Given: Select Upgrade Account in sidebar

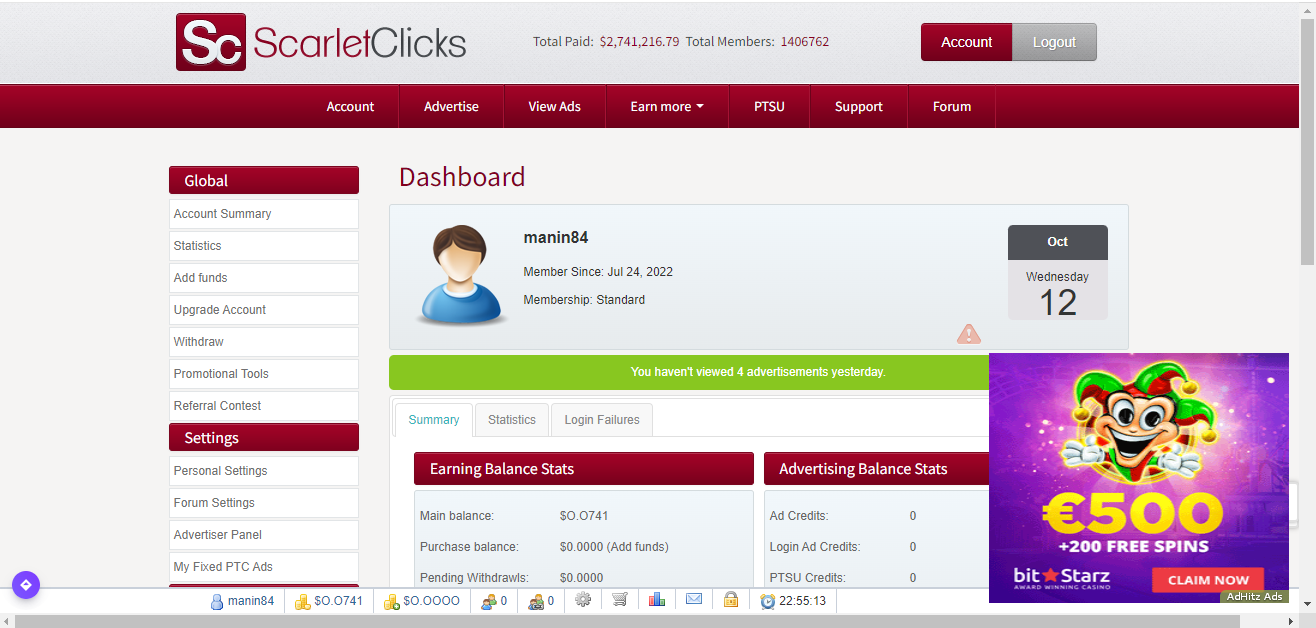Looking at the screenshot, I should coord(264,310).
